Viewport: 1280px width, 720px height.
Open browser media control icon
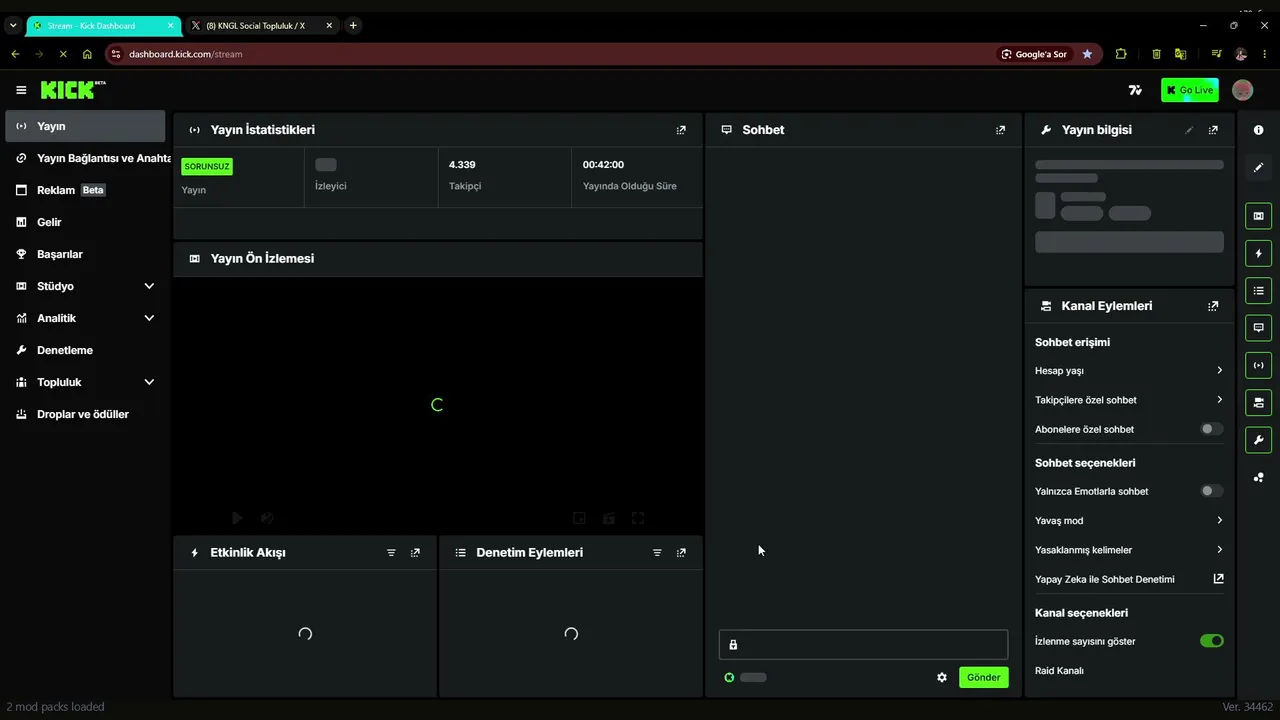[1216, 54]
